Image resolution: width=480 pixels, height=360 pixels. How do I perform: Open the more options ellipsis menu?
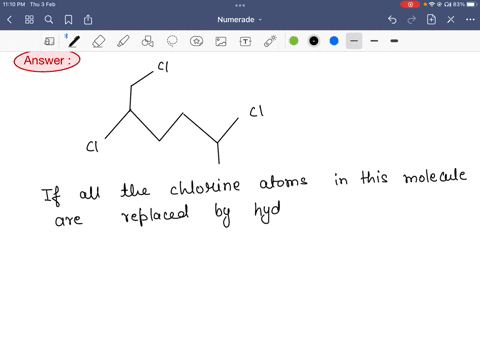pos(470,20)
